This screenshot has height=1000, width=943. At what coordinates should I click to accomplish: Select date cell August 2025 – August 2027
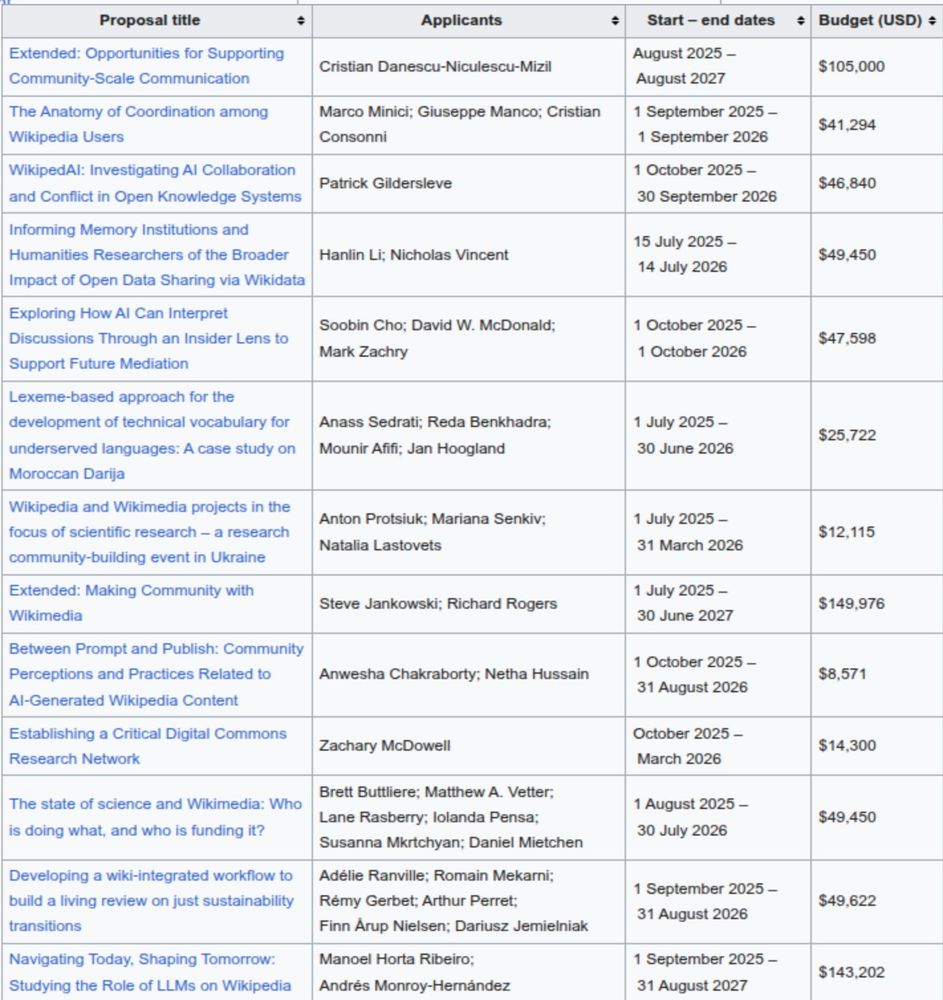coord(718,66)
